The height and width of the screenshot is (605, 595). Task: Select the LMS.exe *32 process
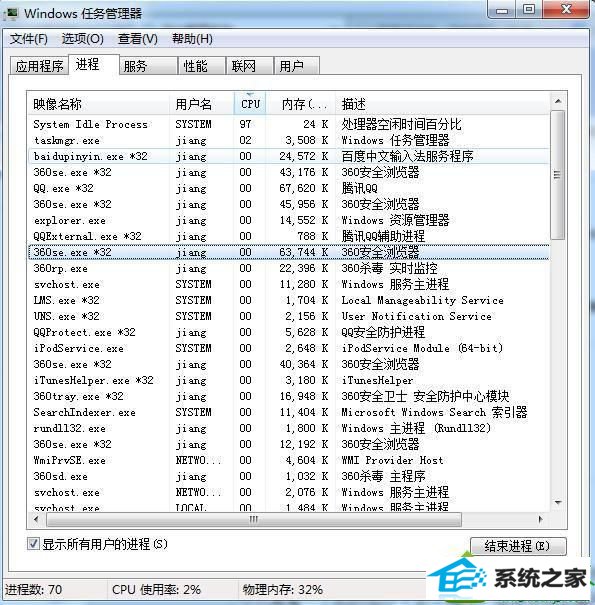289,300
